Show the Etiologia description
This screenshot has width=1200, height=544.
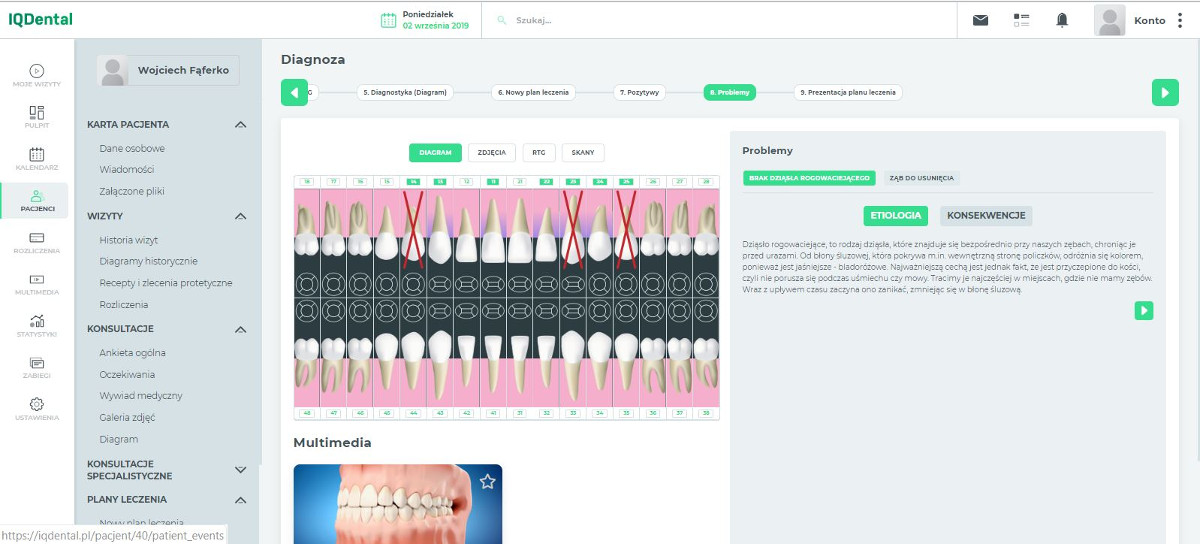point(895,215)
